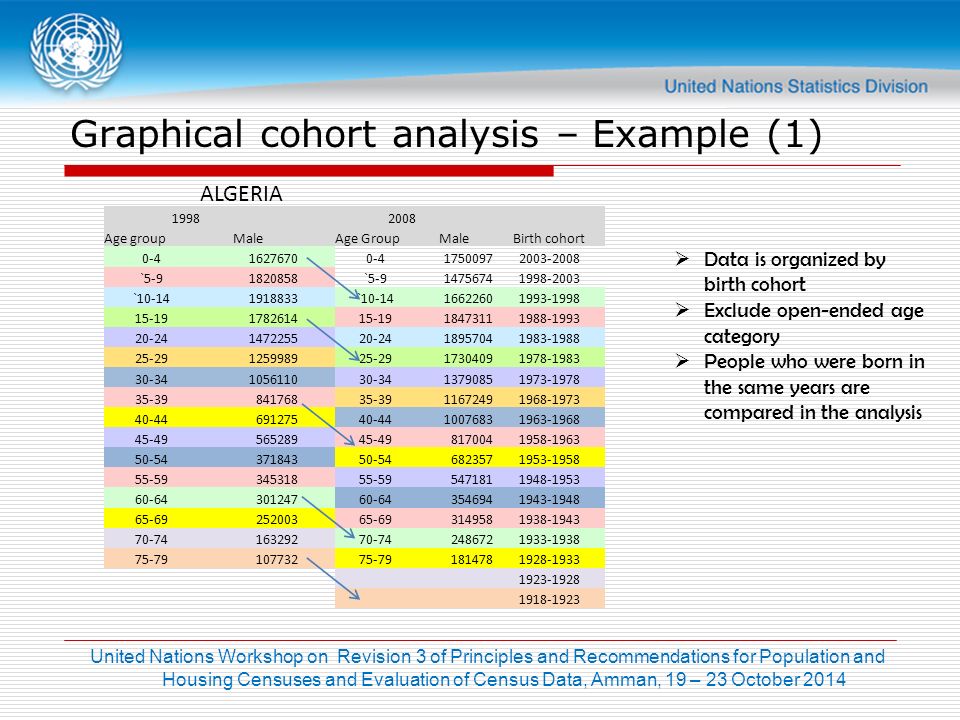Viewport: 960px width, 720px height.
Task: Select birth cohort 1953-1958
Action: click(x=549, y=459)
